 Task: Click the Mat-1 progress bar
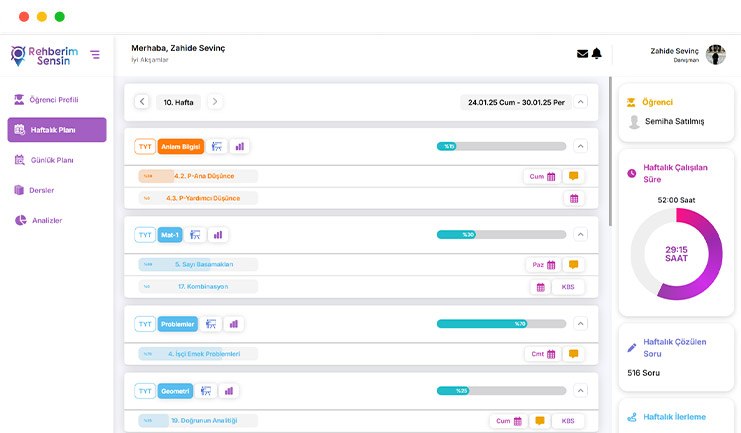[x=501, y=235]
